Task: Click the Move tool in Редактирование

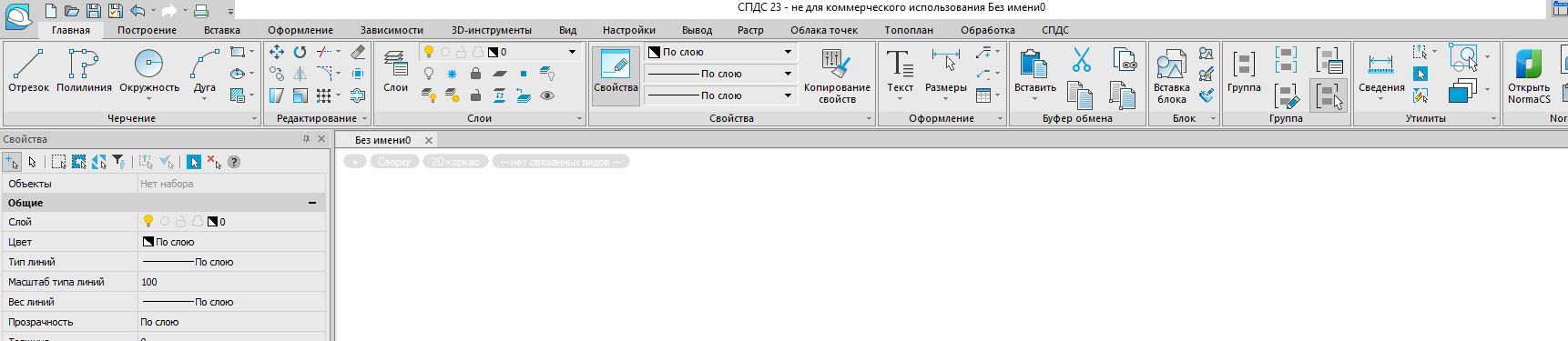Action: (x=277, y=52)
